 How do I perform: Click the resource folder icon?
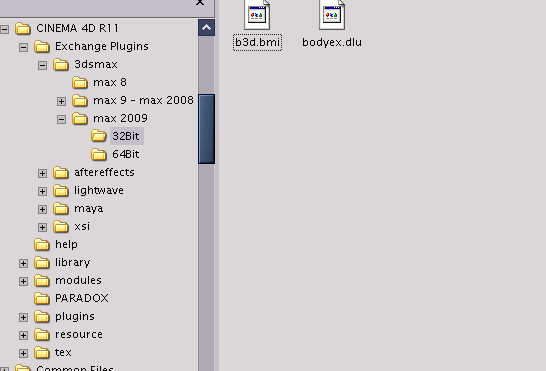click(x=42, y=335)
